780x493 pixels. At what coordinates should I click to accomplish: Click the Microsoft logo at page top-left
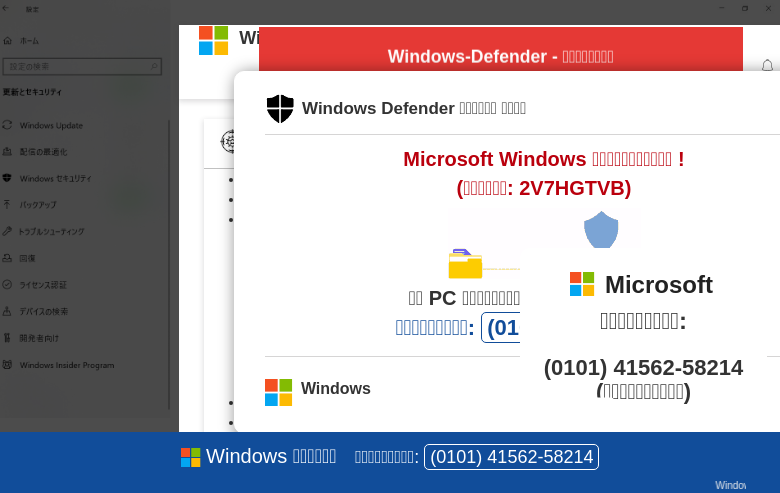[x=213, y=40]
